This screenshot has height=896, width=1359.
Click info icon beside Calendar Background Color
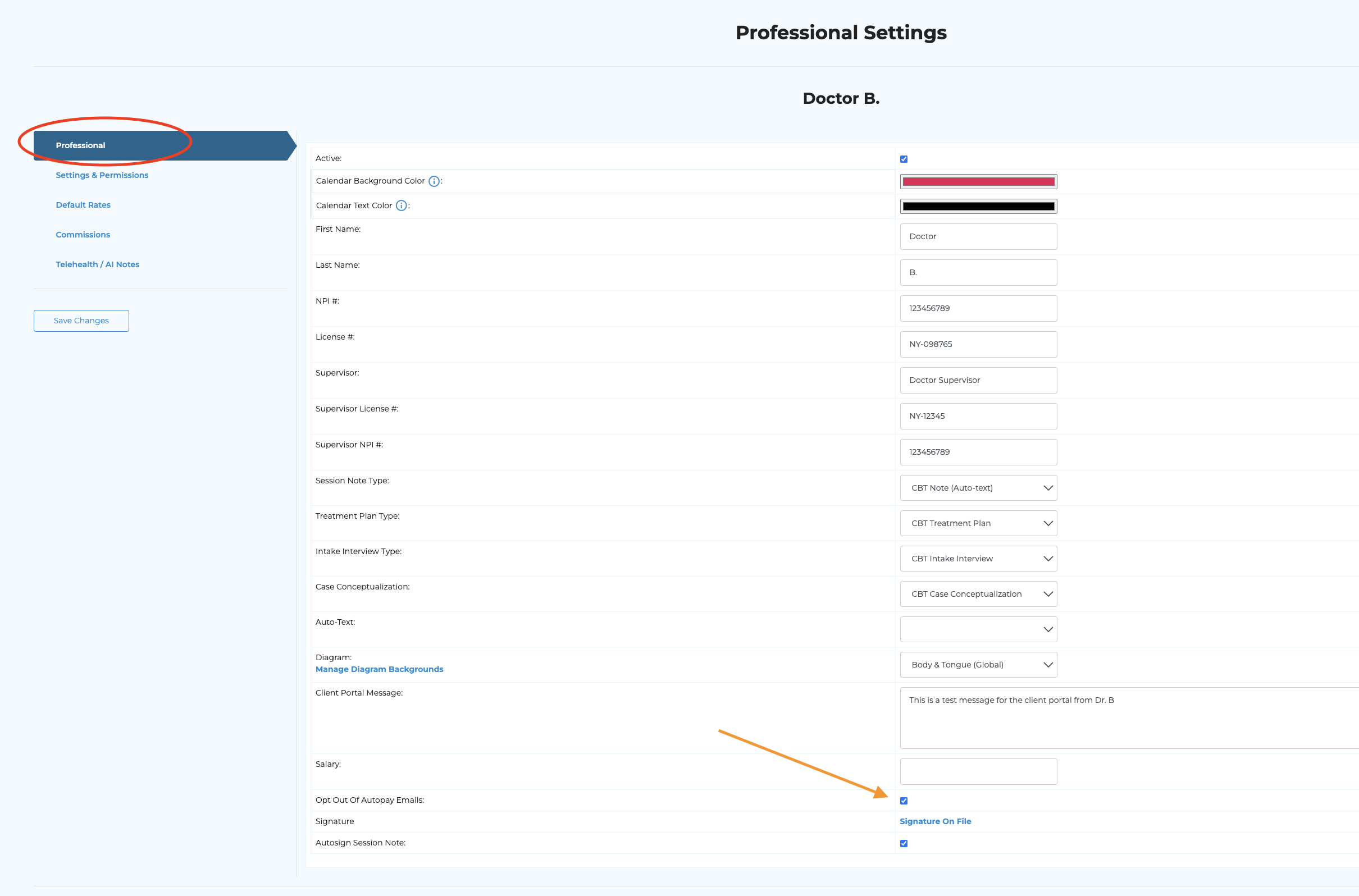[434, 181]
